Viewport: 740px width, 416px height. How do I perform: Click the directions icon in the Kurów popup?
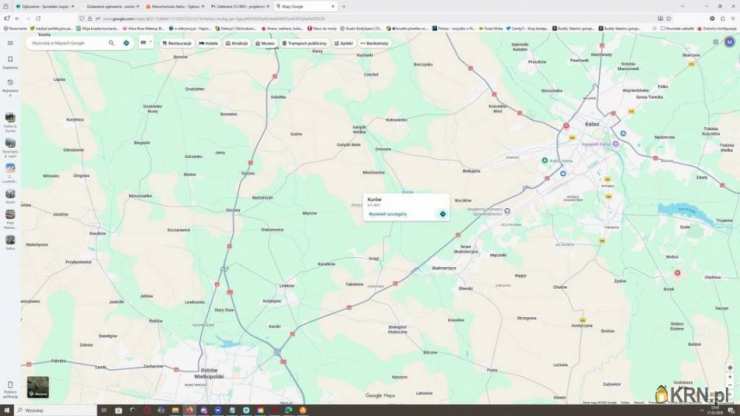443,214
